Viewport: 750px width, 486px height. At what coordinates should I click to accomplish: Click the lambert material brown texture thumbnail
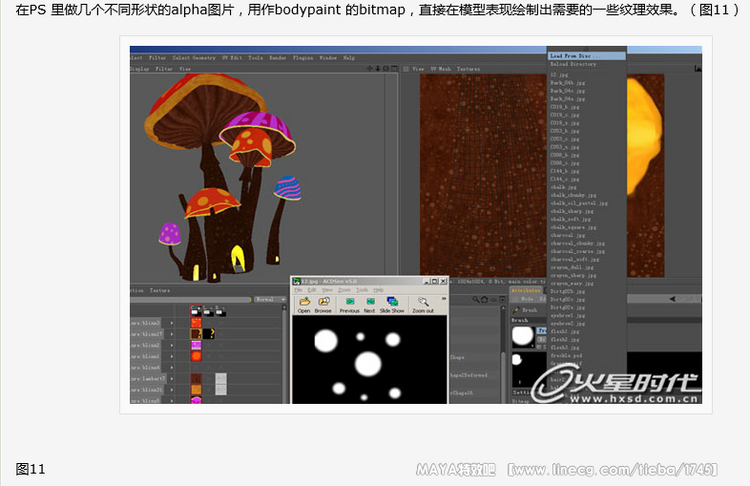(196, 378)
